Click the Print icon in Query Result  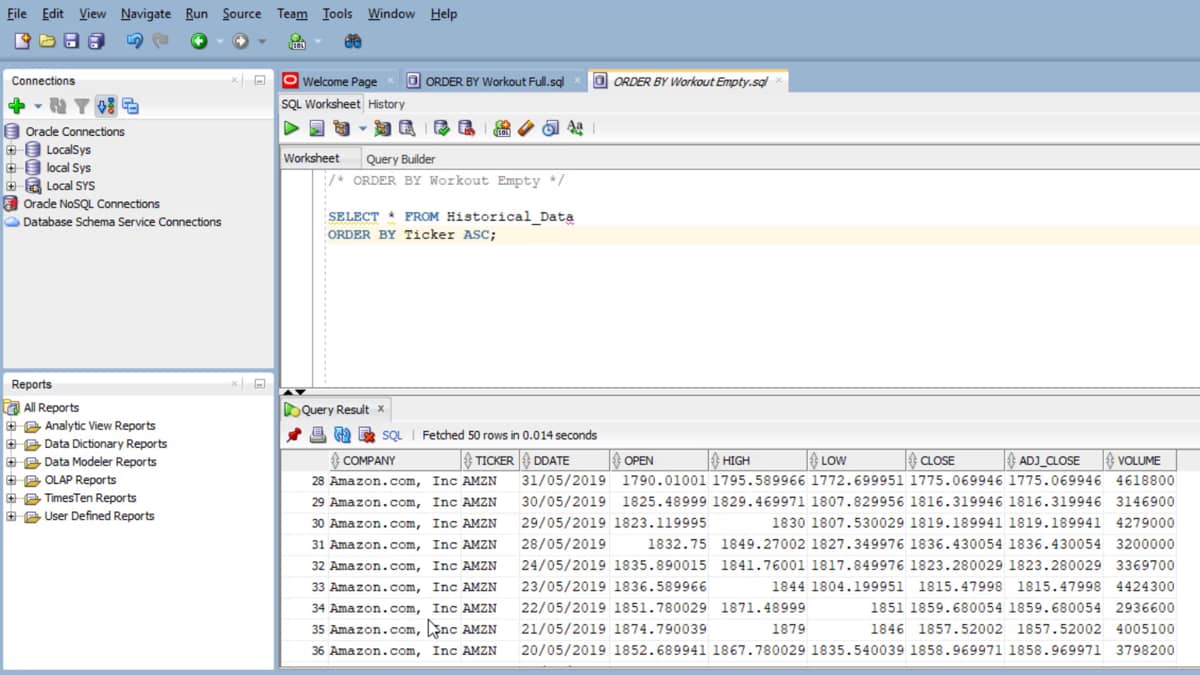point(317,435)
